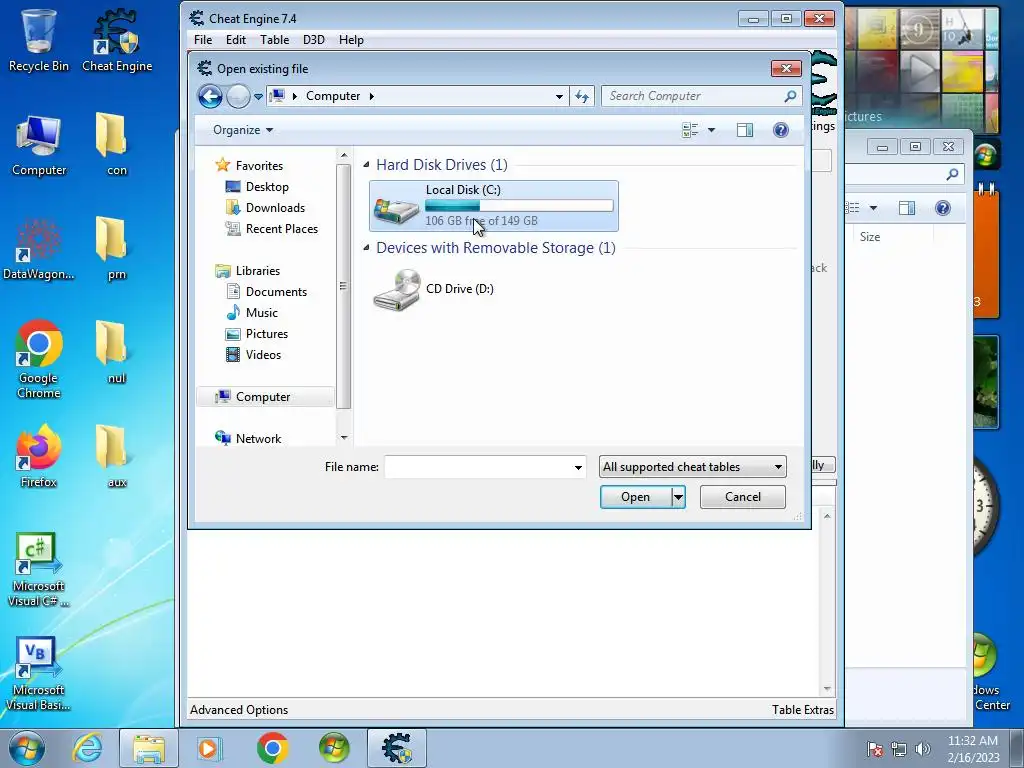Click the refresh button beside the address bar
This screenshot has height=768, width=1024.
[581, 97]
